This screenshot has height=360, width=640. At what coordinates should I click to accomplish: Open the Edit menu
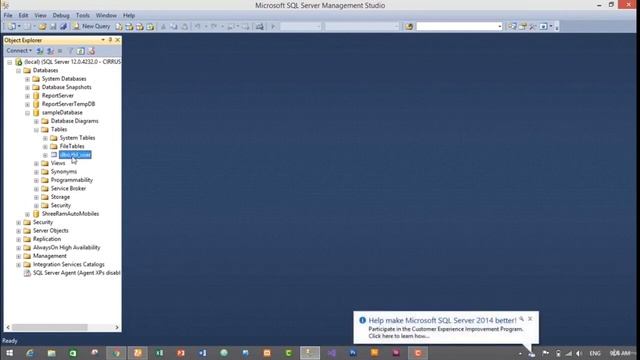[x=23, y=16]
